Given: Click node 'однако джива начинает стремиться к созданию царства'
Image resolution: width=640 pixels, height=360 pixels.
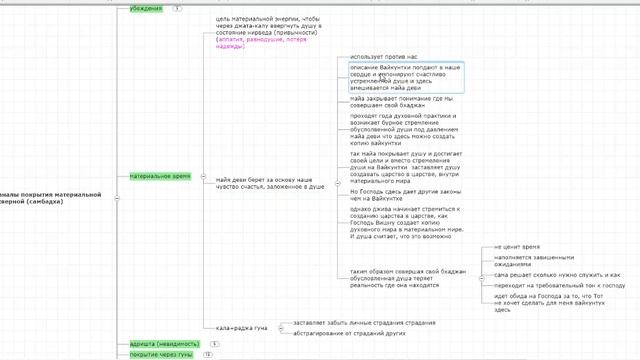Looking at the screenshot, I should point(407,222).
